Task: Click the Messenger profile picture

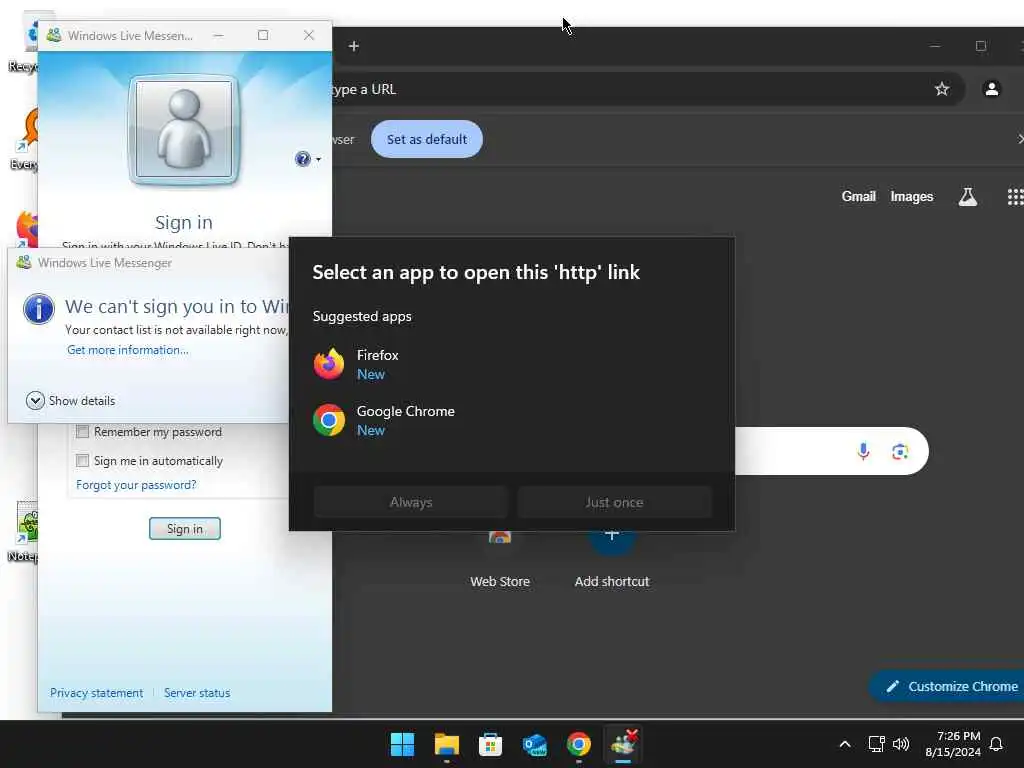Action: pyautogui.click(x=184, y=130)
